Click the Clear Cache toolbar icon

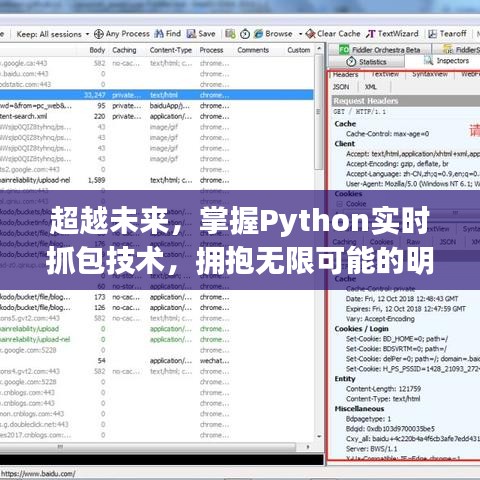(310, 34)
